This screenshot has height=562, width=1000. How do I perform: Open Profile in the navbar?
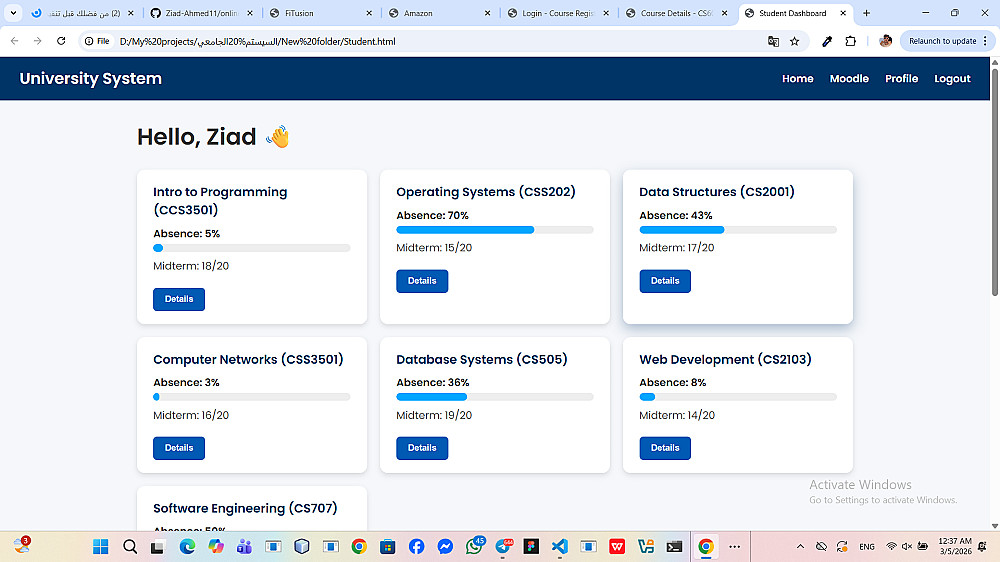[901, 78]
